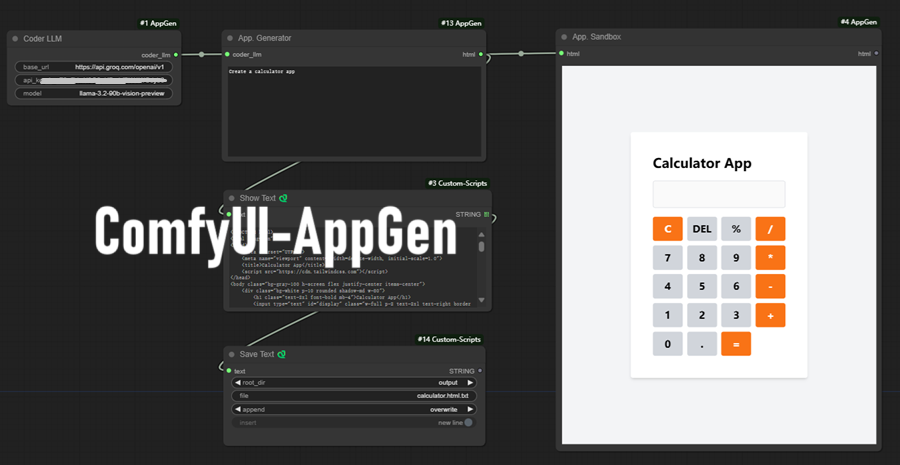Click next arrow on append selector
Screen dimensions: 900x465
pyautogui.click(x=470, y=409)
